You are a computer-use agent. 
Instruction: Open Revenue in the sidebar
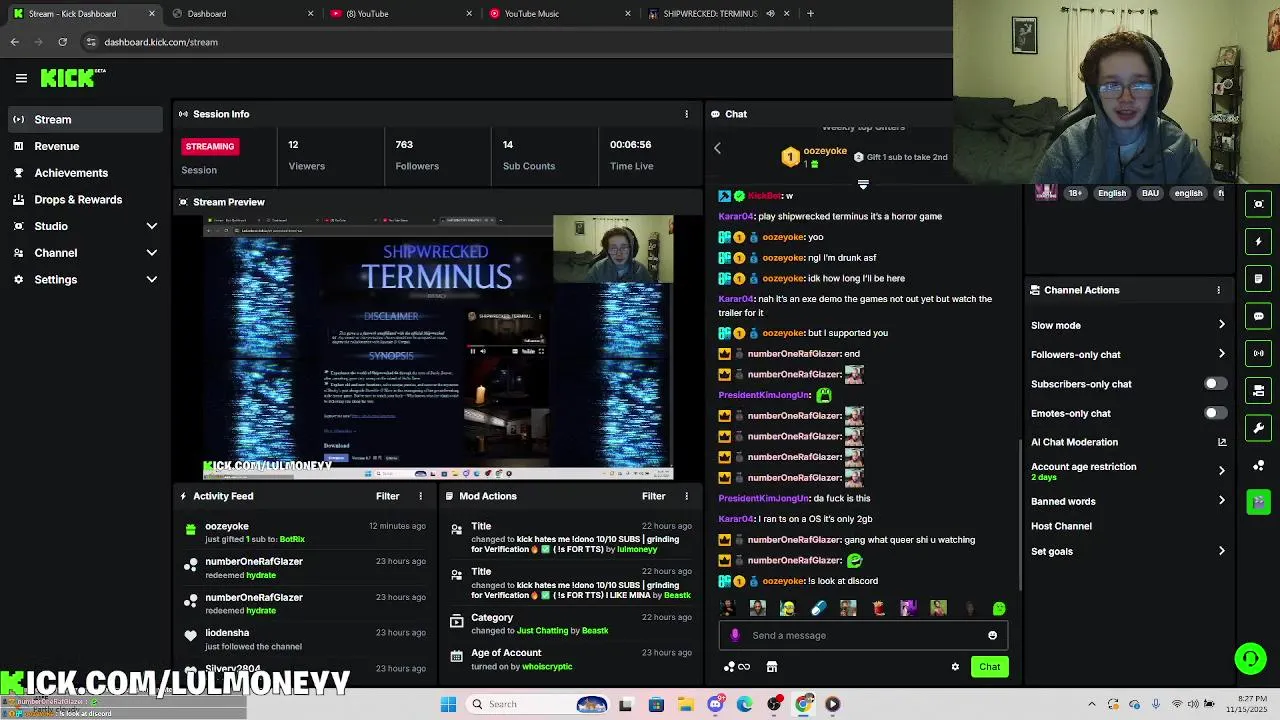coord(85,146)
